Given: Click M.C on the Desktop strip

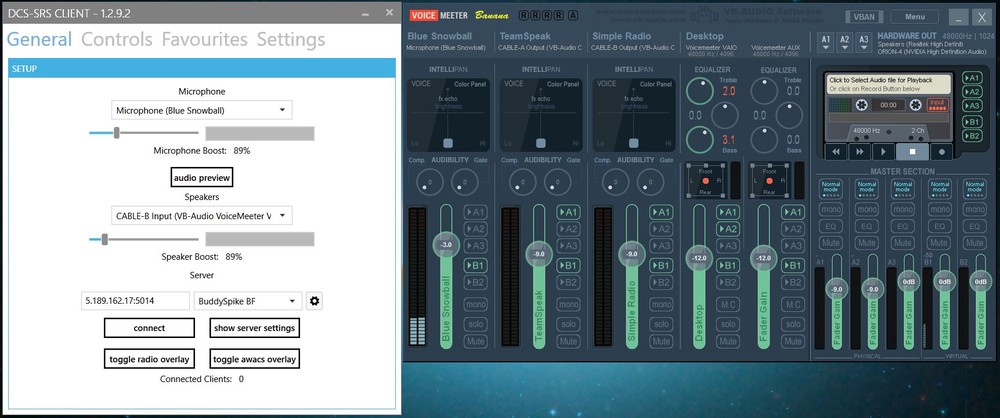Looking at the screenshot, I should (x=728, y=304).
